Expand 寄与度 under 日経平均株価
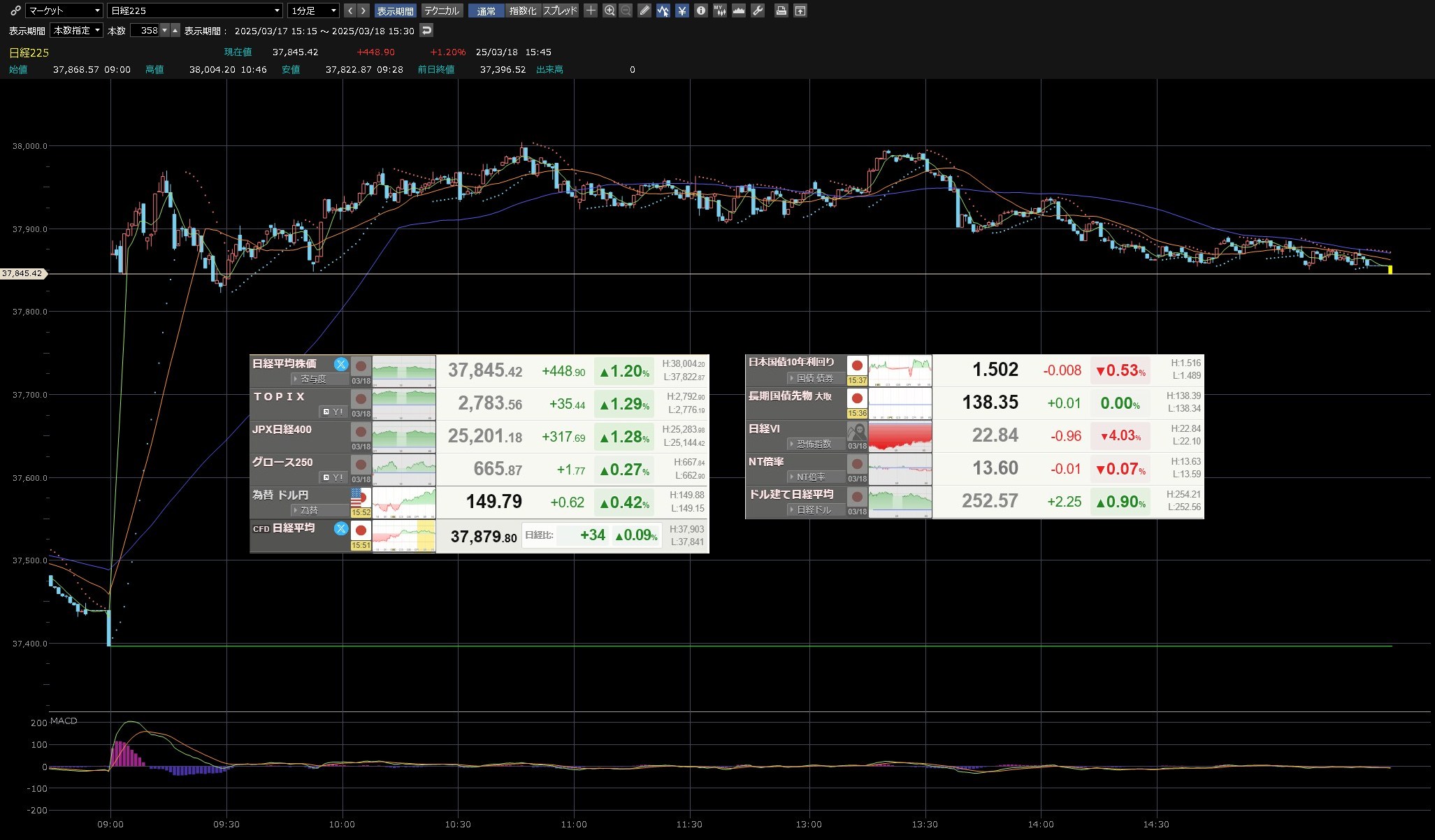The width and height of the screenshot is (1435, 840). click(x=319, y=379)
